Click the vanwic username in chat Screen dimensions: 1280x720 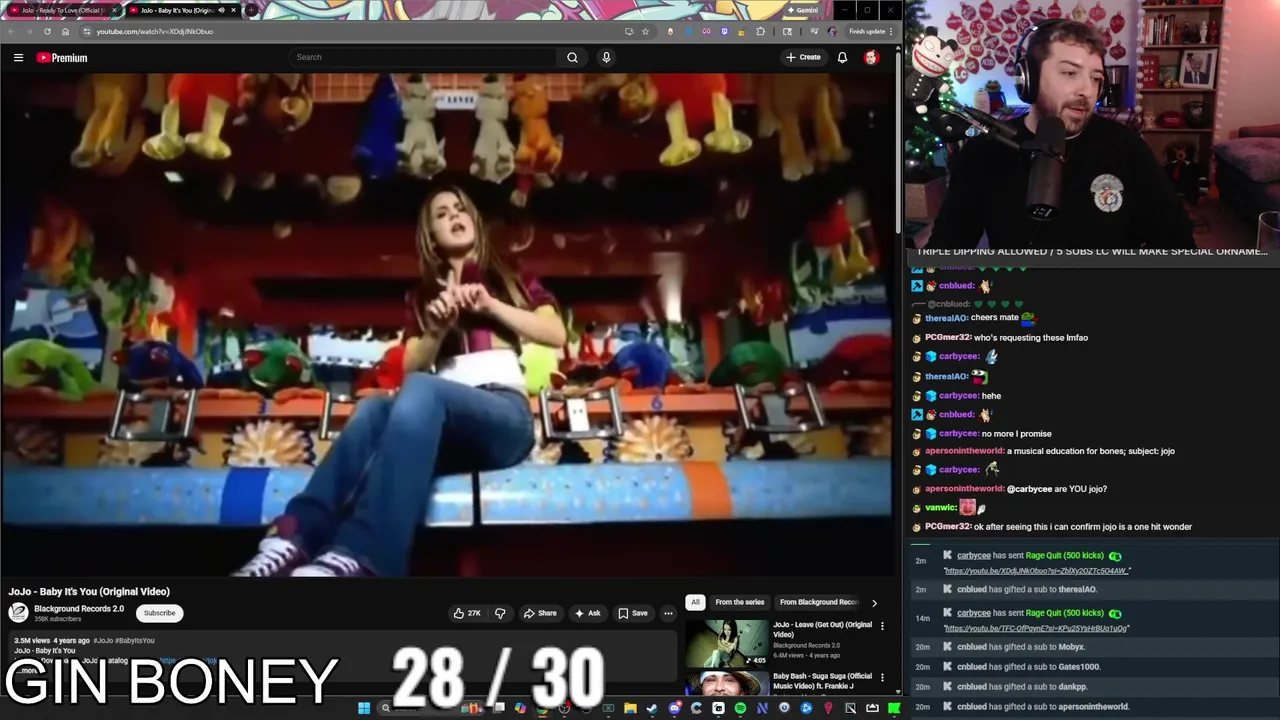(940, 508)
